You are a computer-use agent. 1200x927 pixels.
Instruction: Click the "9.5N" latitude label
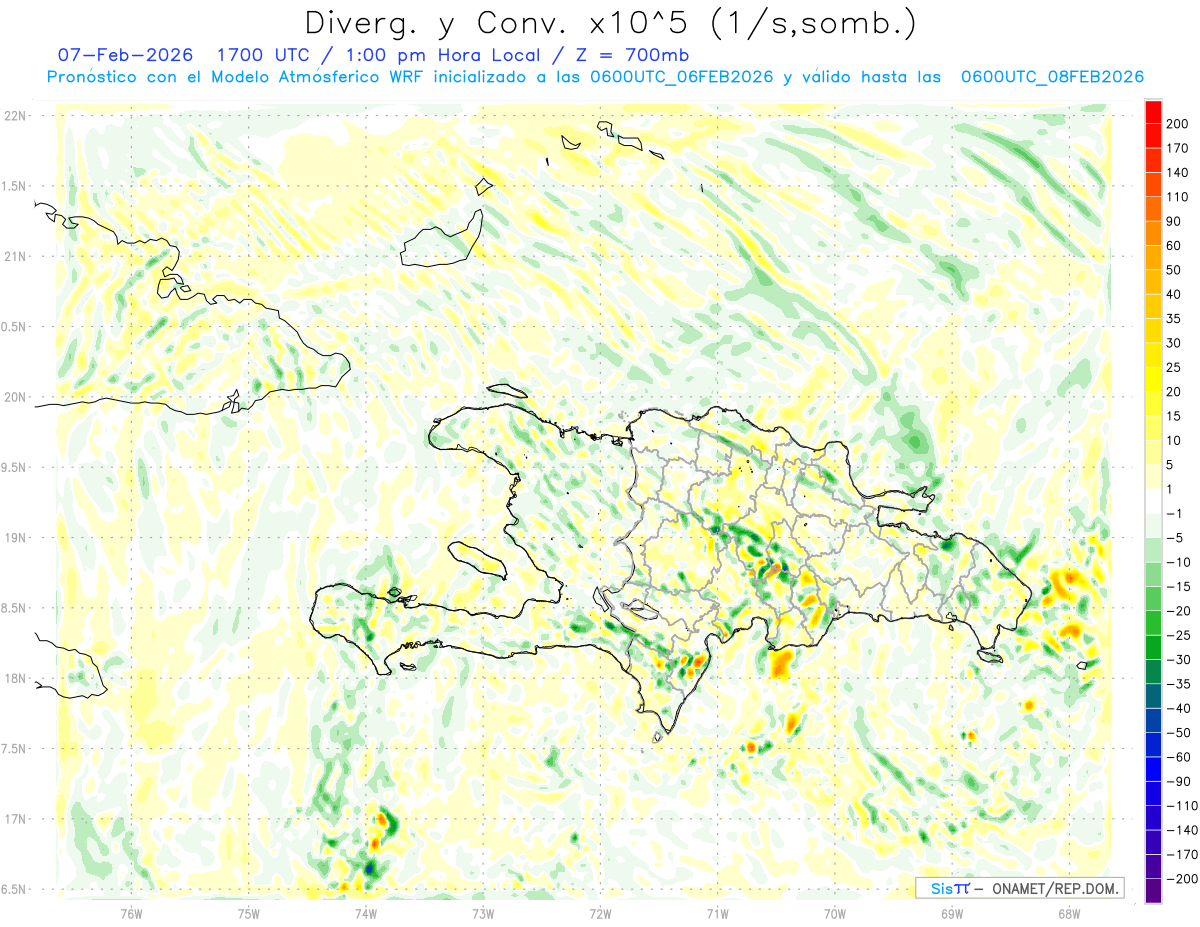[x=15, y=468]
